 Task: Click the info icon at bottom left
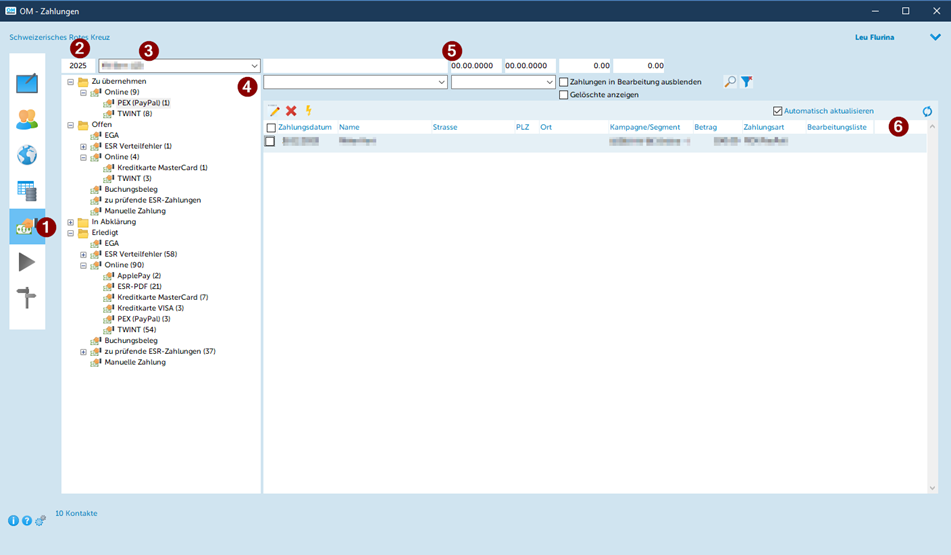[x=13, y=520]
